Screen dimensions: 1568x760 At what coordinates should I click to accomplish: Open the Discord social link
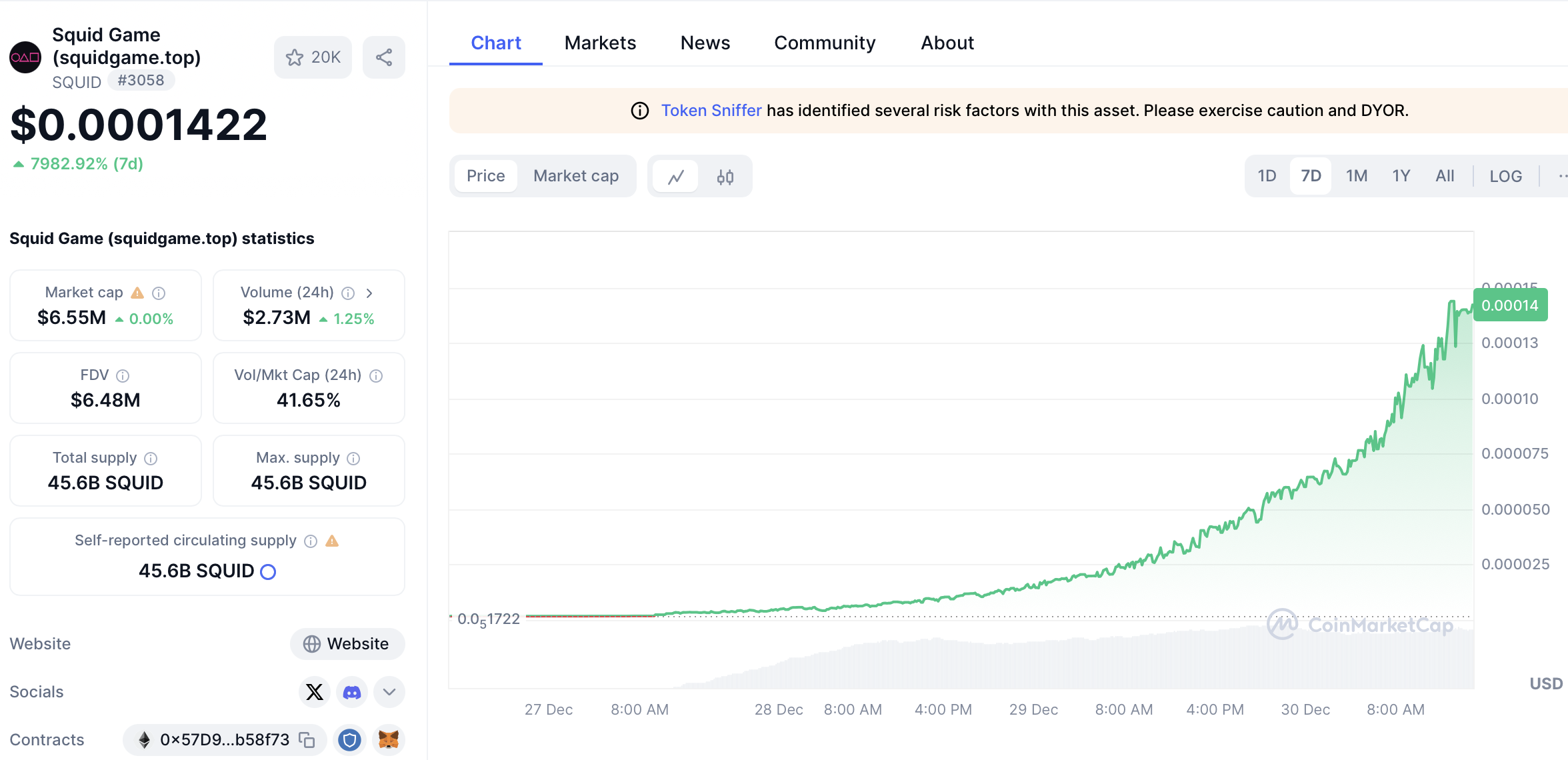tap(351, 692)
